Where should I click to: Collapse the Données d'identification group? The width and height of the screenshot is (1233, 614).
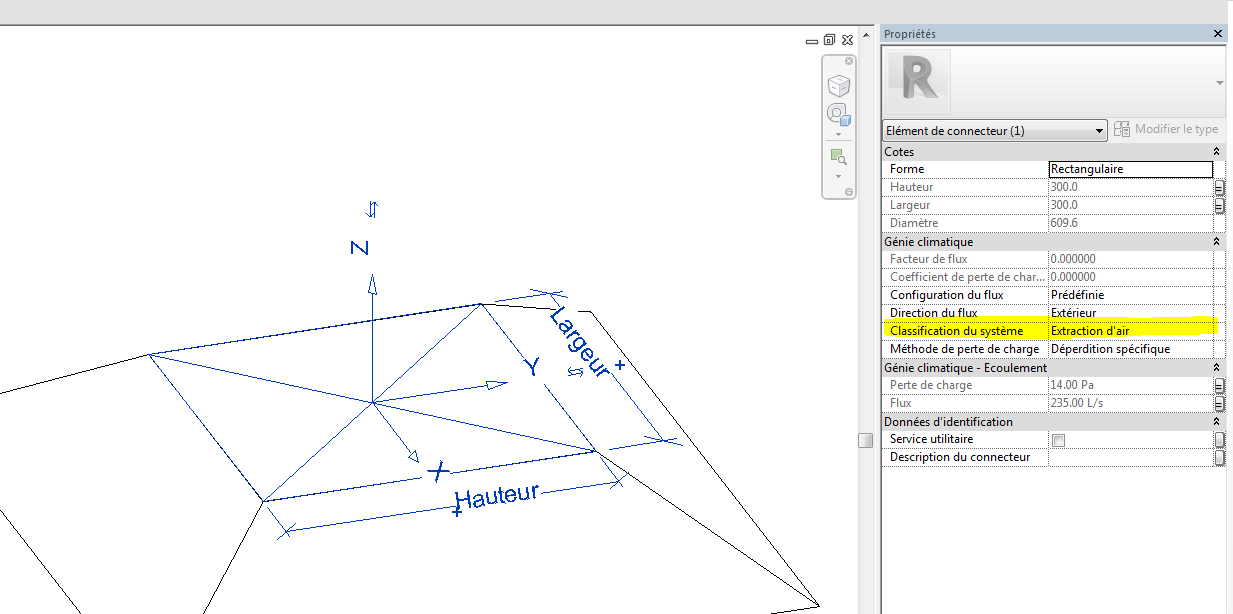1216,422
